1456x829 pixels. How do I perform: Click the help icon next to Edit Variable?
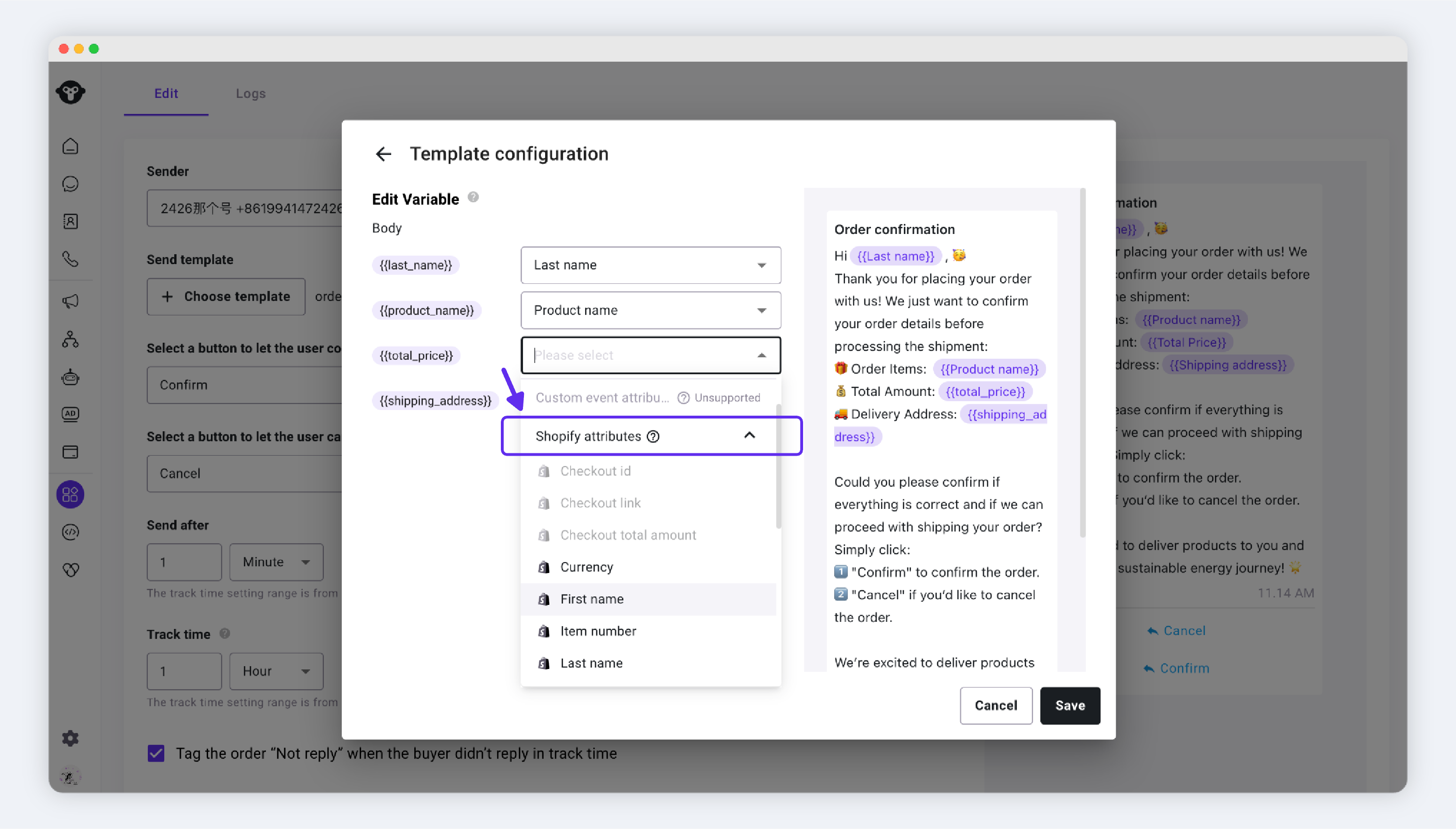coord(473,197)
